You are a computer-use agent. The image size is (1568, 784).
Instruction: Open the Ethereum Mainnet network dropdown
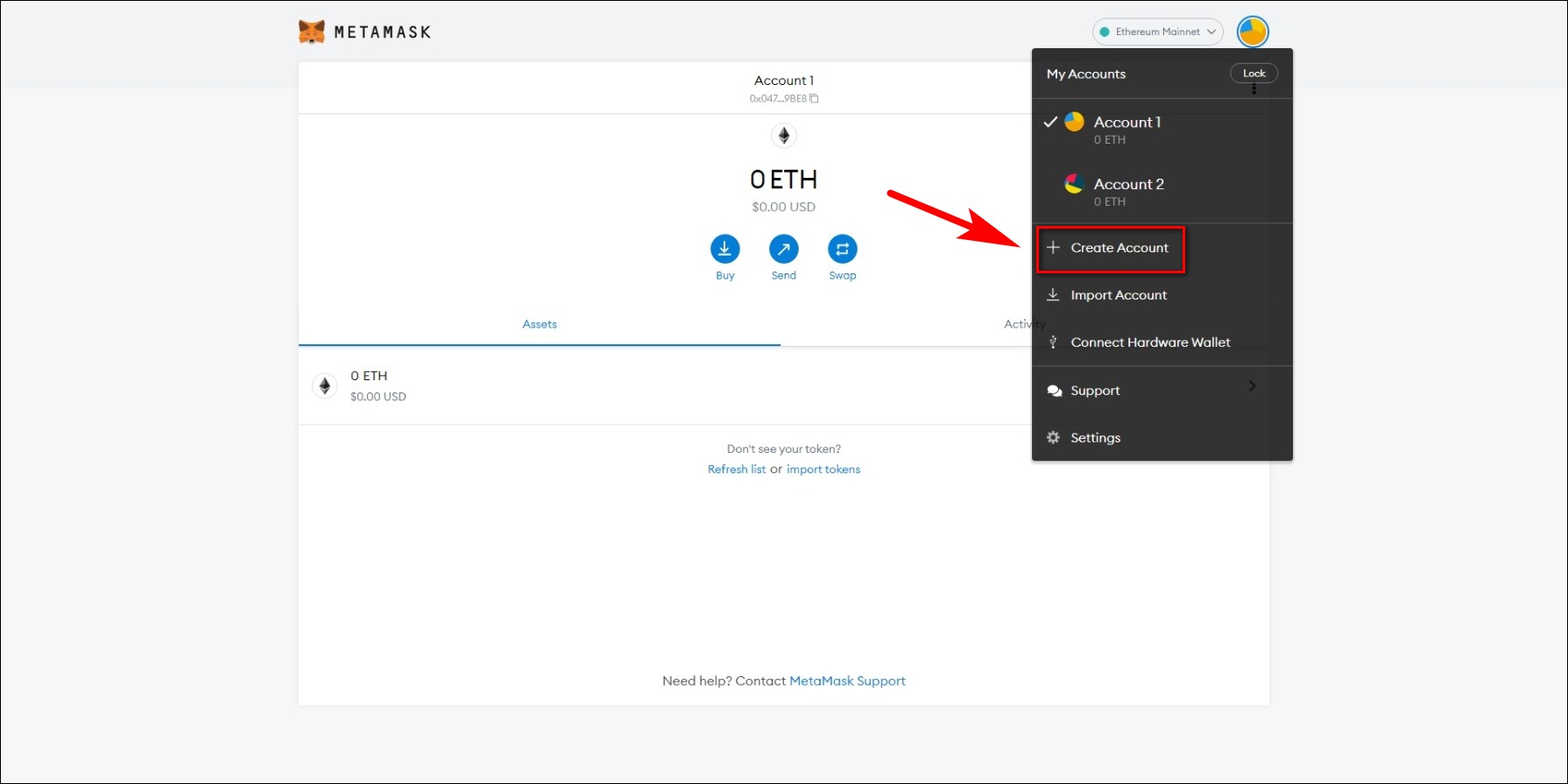point(1157,32)
